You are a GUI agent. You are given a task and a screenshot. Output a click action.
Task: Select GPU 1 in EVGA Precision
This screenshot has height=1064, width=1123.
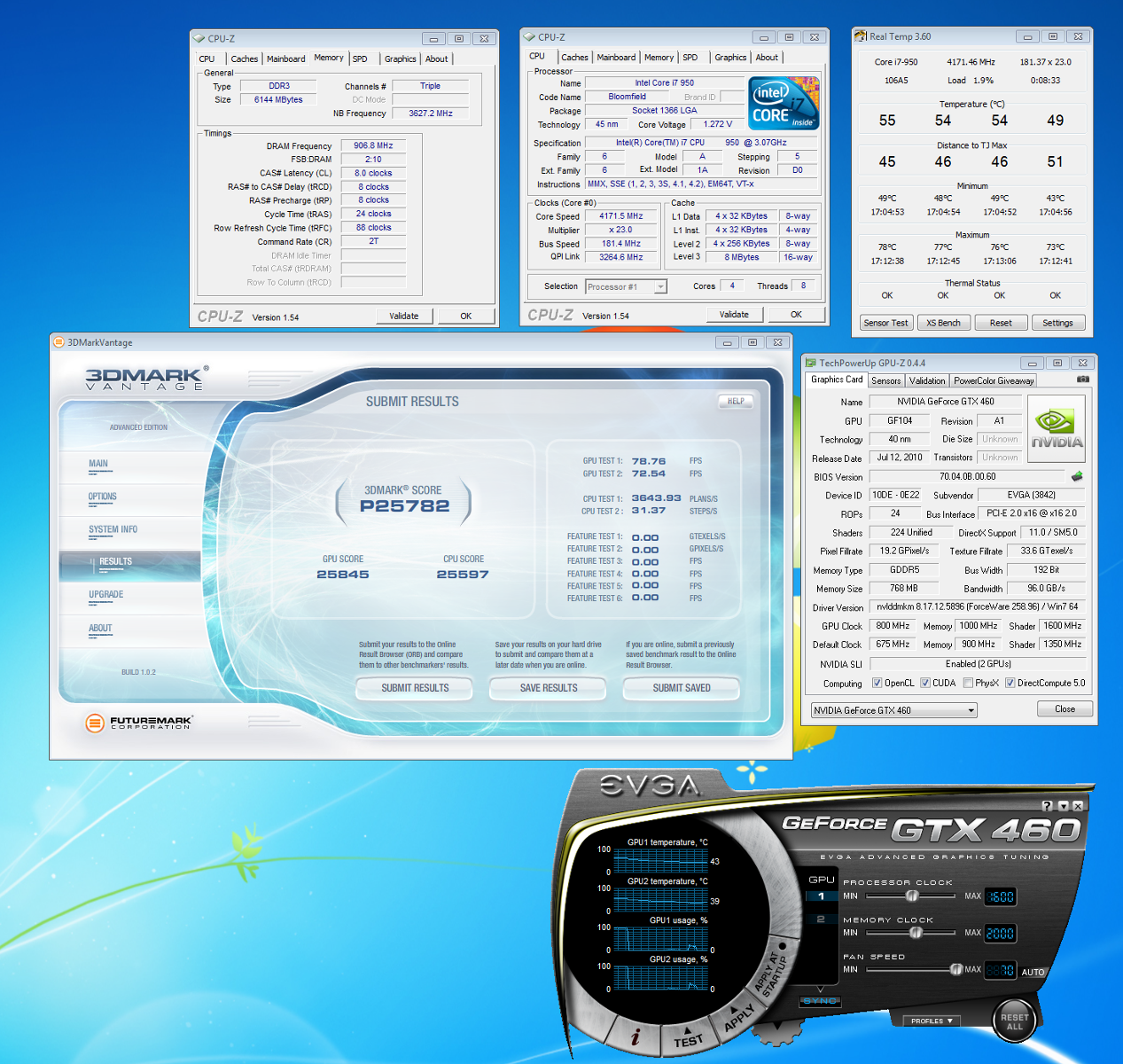821,896
